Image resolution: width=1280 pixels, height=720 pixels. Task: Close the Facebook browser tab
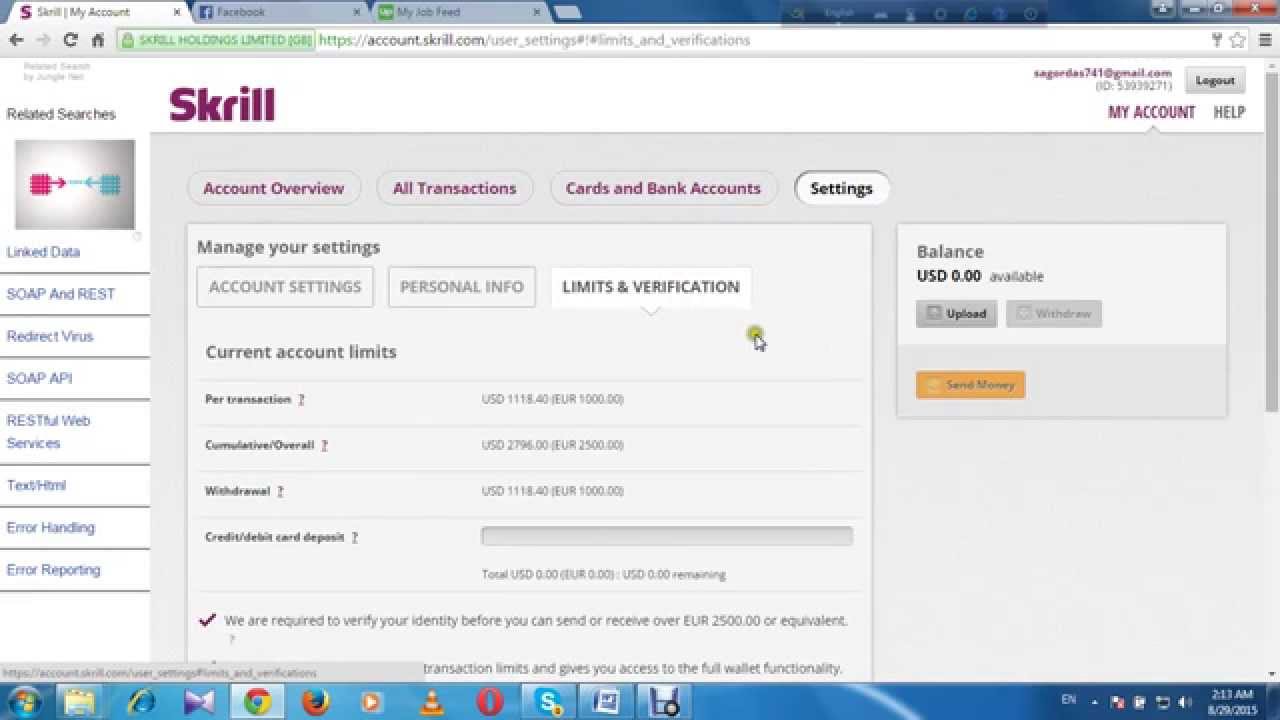357,12
